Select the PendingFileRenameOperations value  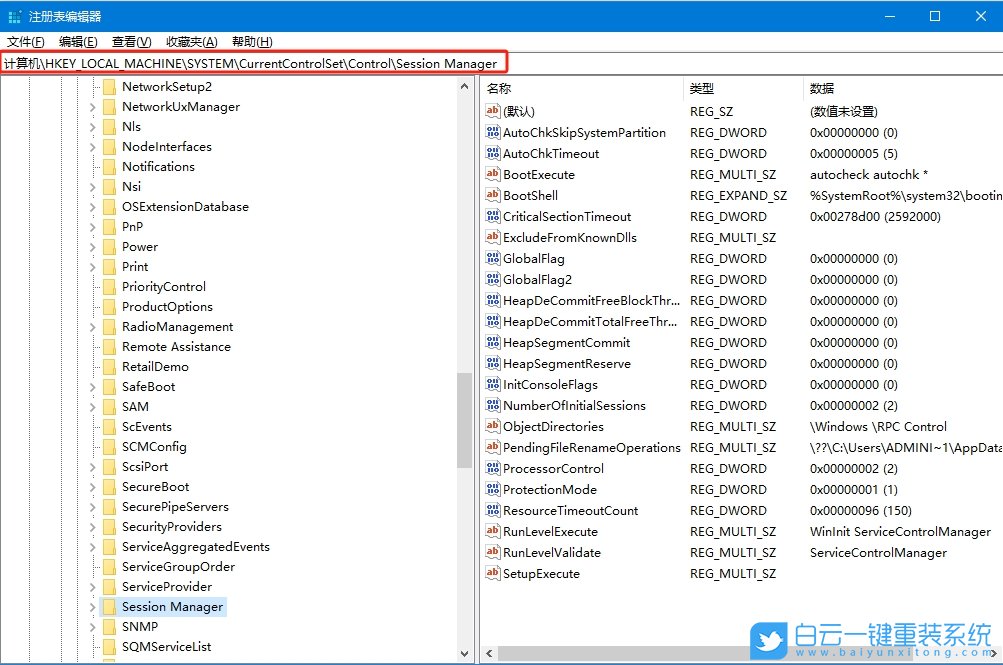(591, 447)
